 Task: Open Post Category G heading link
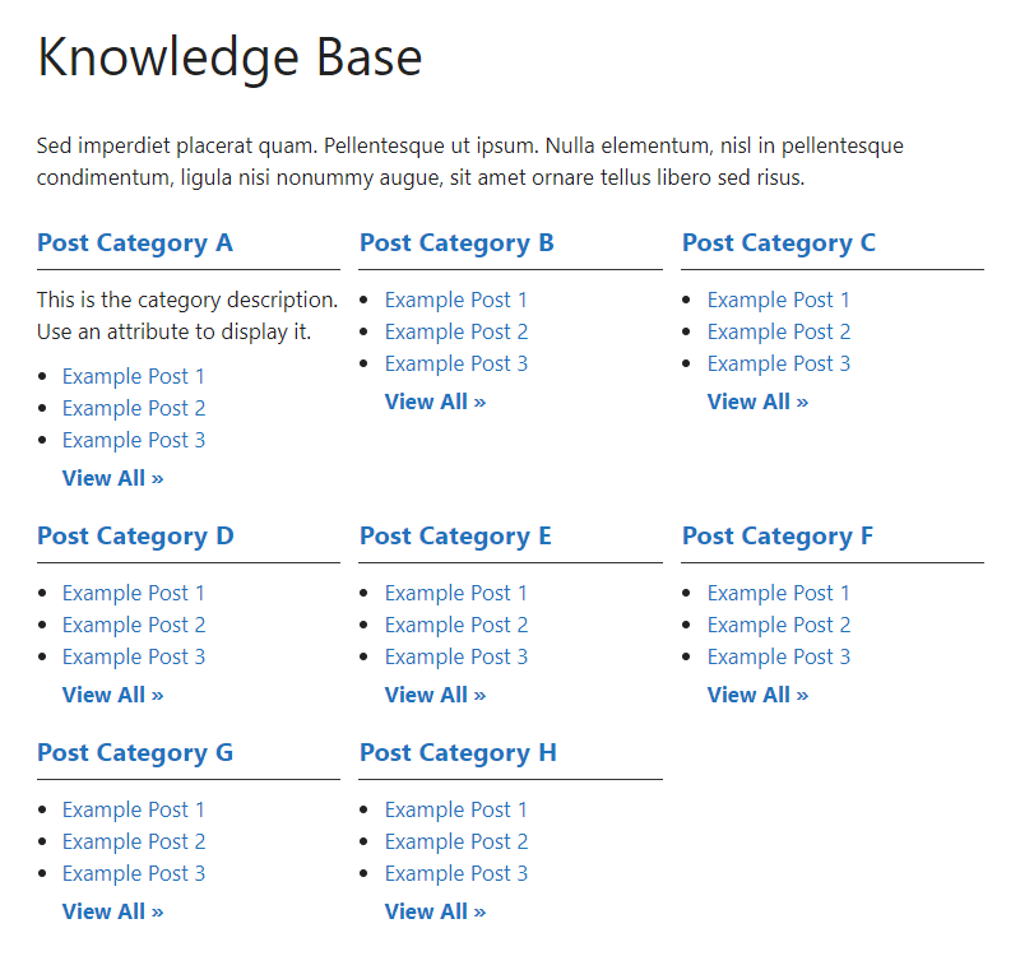(135, 753)
